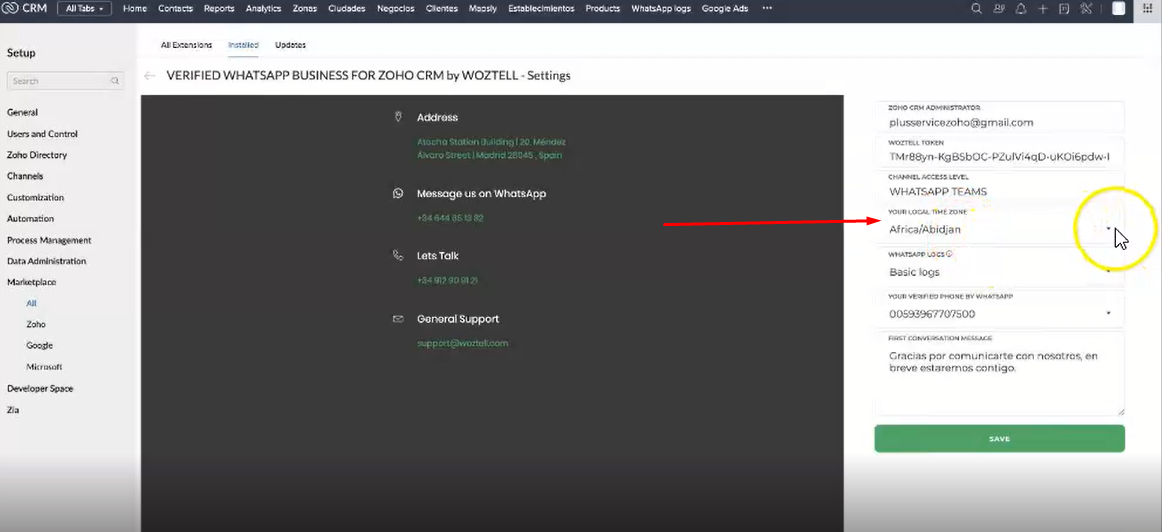Expand Zoho Directory in sidebar
Image resolution: width=1162 pixels, height=532 pixels.
37,156
